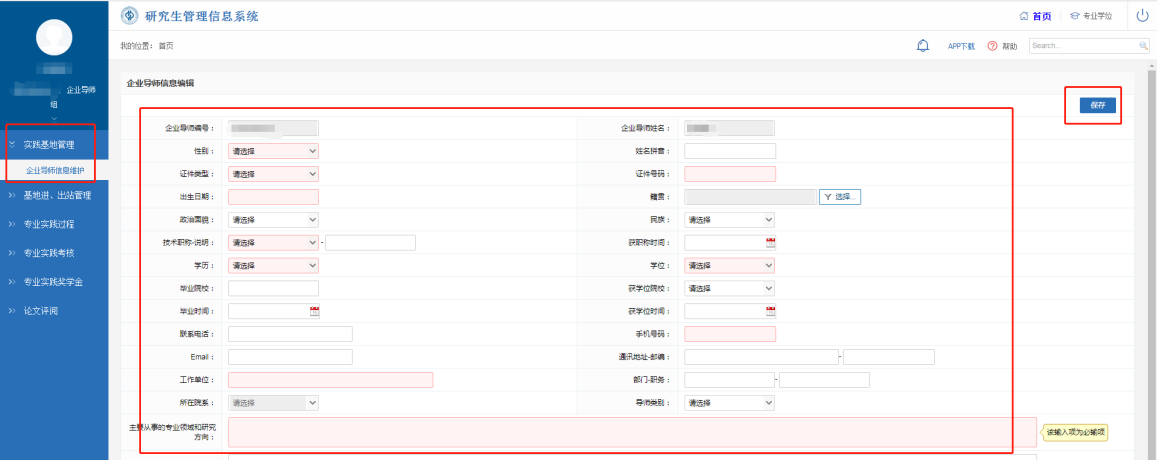Expand the 证件类型 dropdown

point(273,174)
